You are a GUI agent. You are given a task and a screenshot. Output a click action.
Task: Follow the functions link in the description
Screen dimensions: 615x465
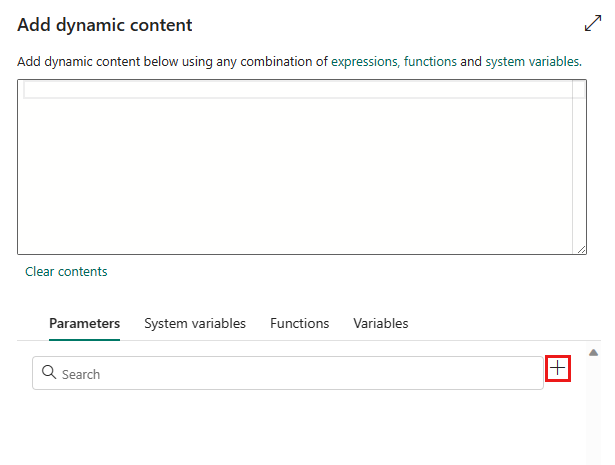click(430, 61)
